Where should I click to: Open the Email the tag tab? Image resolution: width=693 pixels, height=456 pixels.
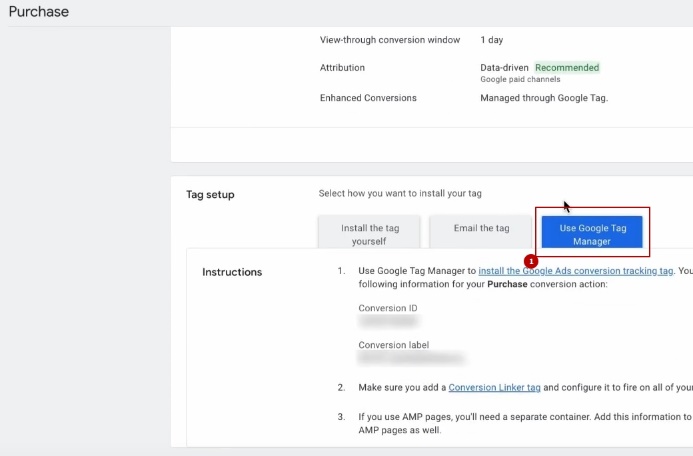pos(481,229)
